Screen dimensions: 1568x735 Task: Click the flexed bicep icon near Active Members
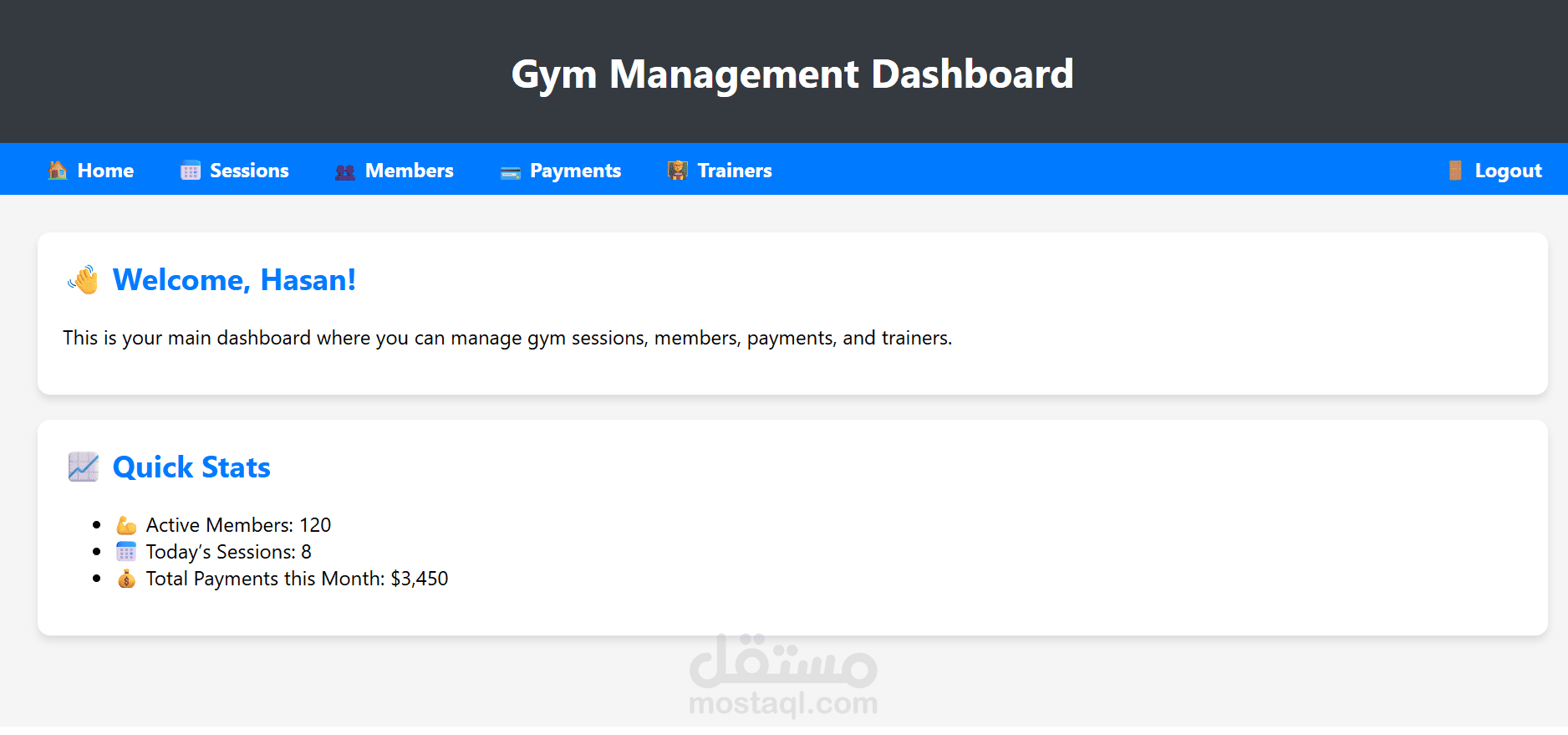(x=126, y=525)
